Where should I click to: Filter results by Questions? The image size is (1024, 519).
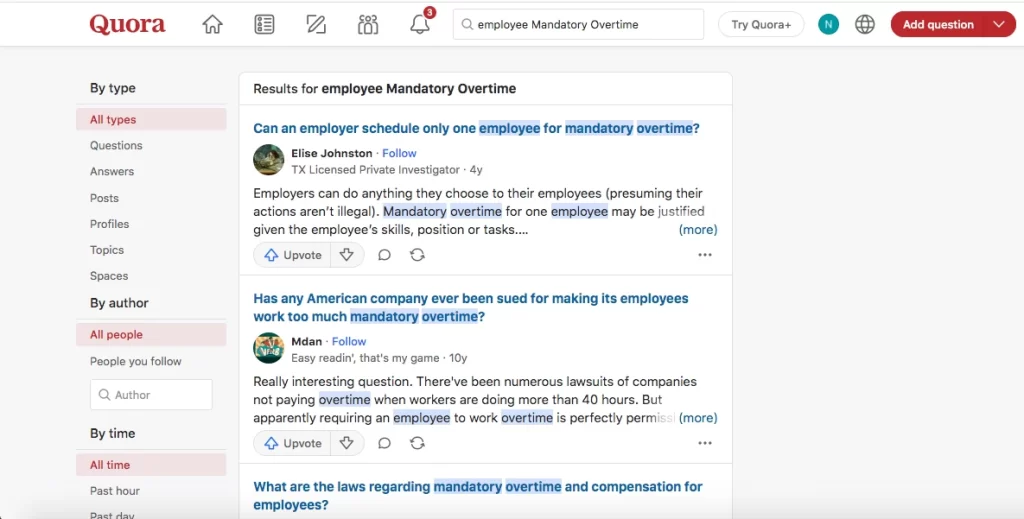coord(116,146)
